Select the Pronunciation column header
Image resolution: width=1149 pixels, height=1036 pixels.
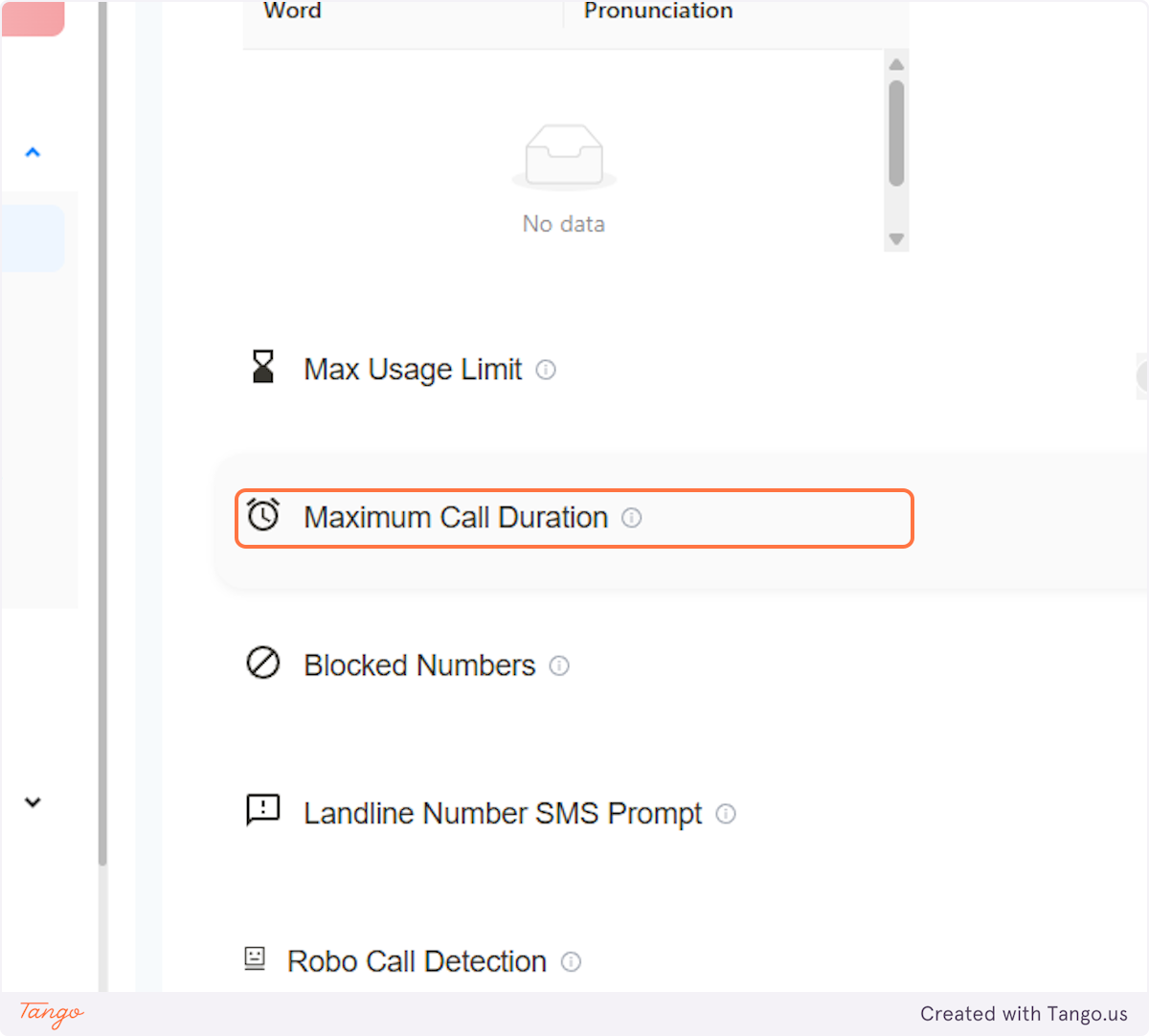(657, 11)
